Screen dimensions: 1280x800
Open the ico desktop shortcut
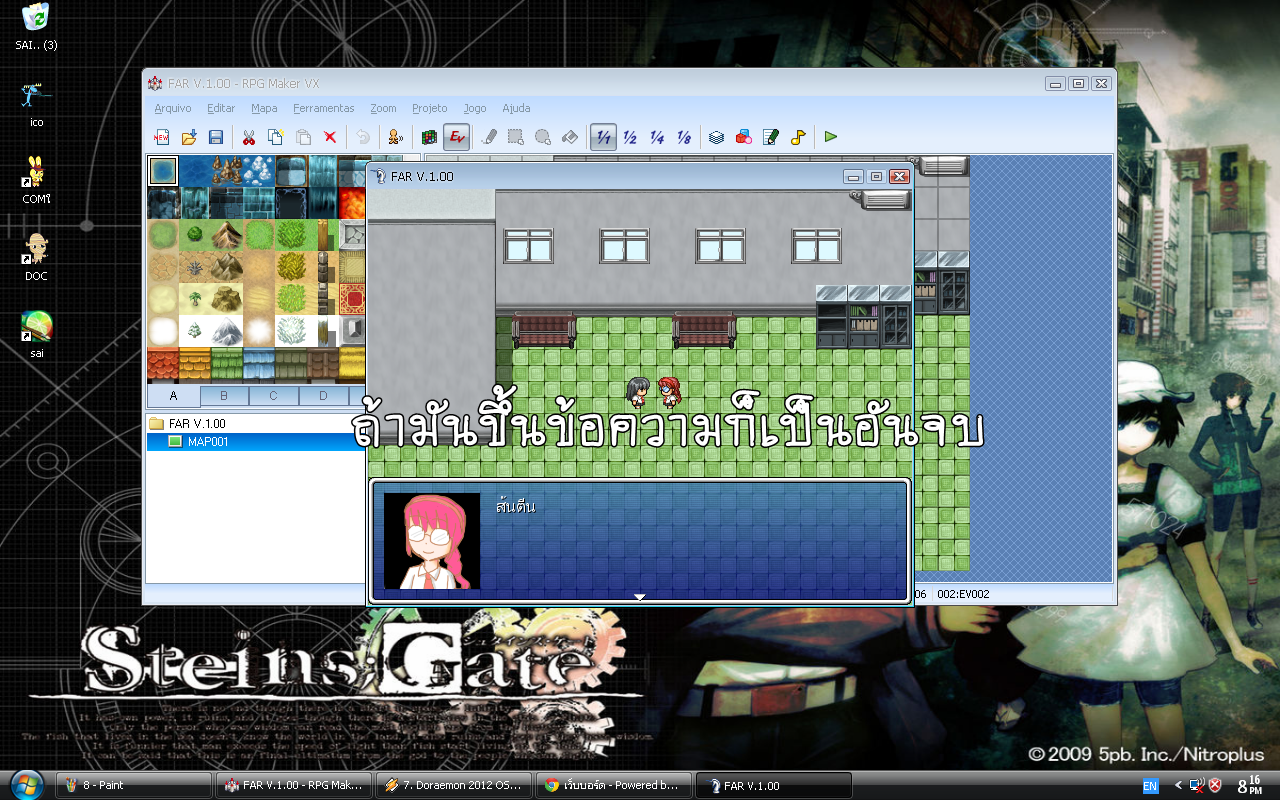[x=37, y=104]
